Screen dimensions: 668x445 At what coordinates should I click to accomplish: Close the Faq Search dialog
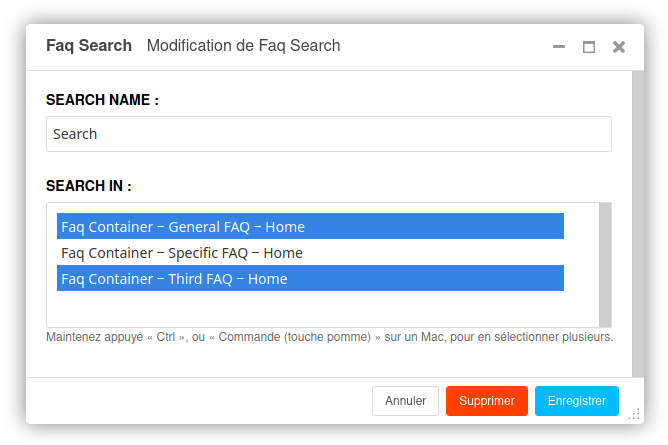pyautogui.click(x=619, y=47)
